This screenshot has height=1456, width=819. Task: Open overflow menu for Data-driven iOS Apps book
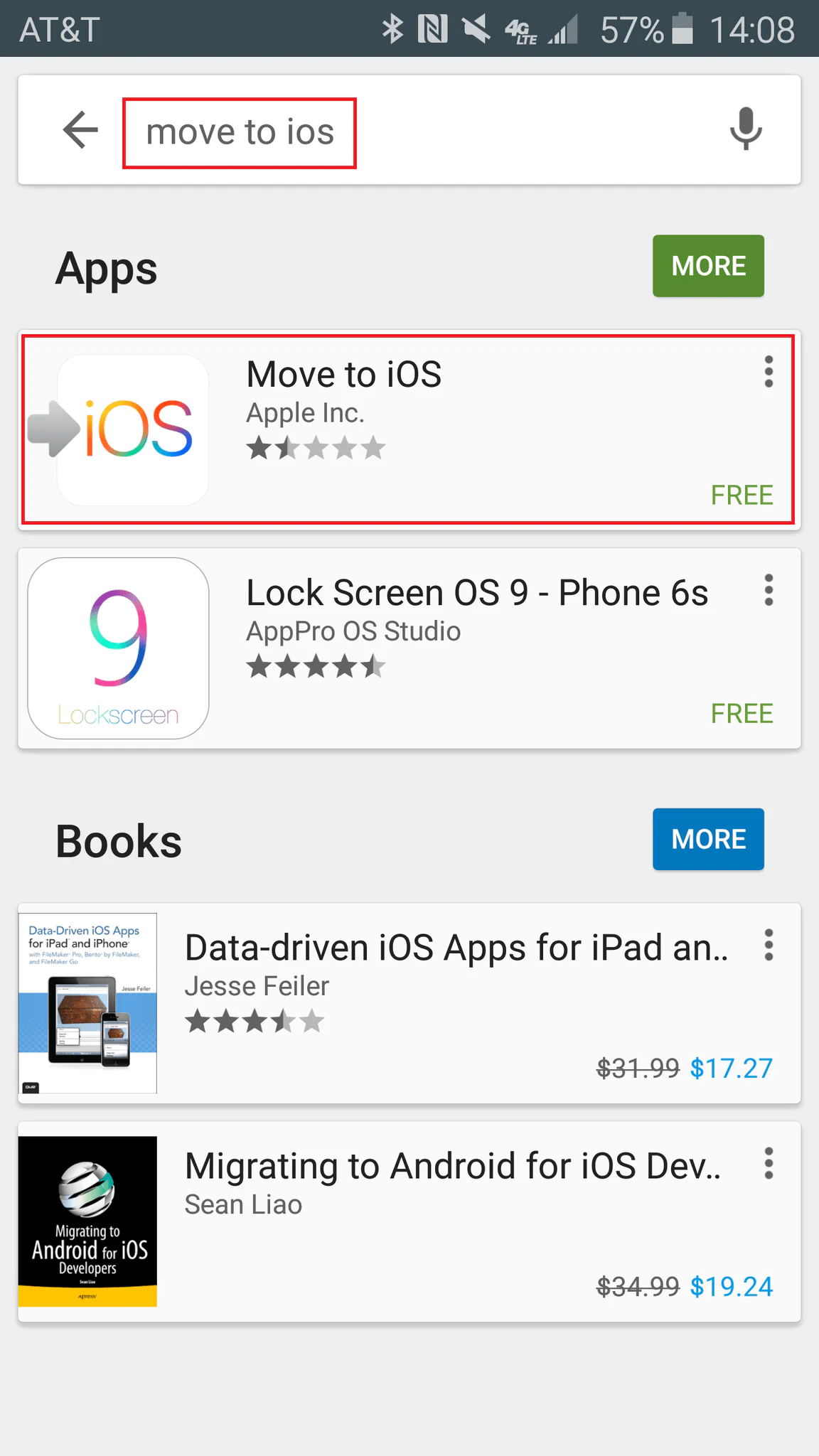[x=769, y=946]
